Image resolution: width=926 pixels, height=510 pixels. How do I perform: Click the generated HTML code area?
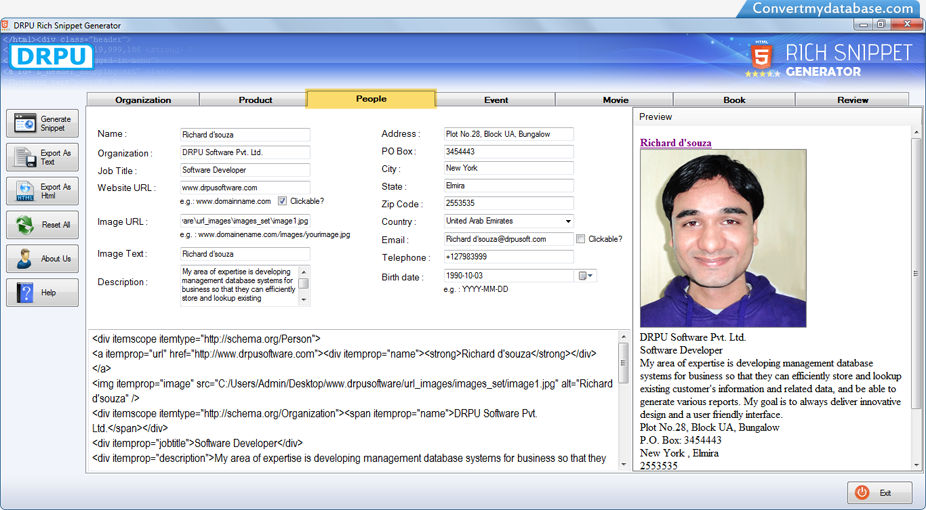tap(353, 399)
